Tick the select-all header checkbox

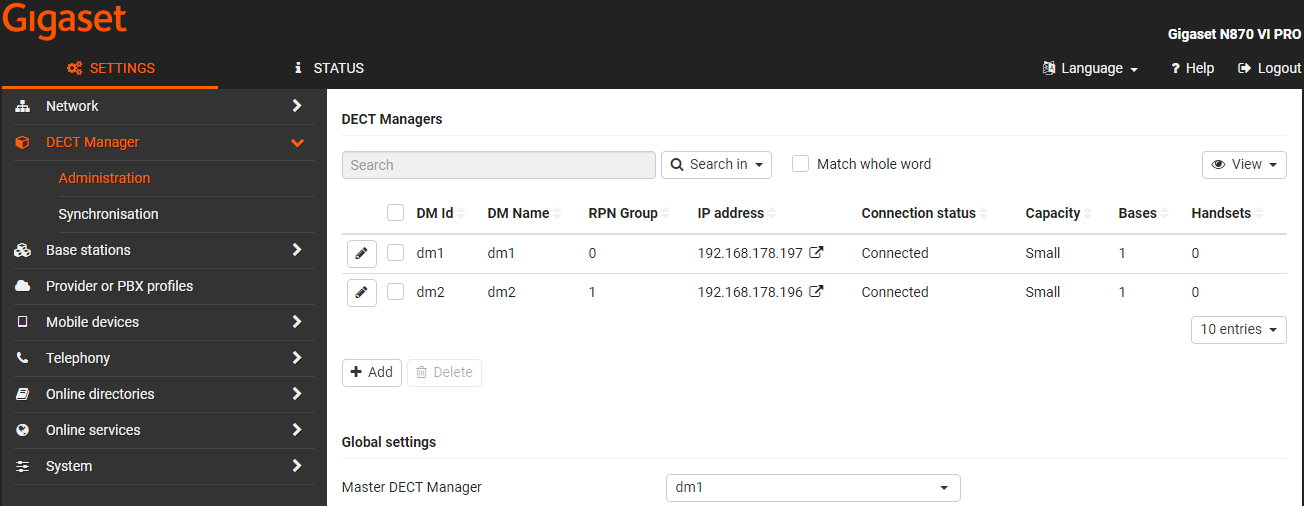click(395, 213)
